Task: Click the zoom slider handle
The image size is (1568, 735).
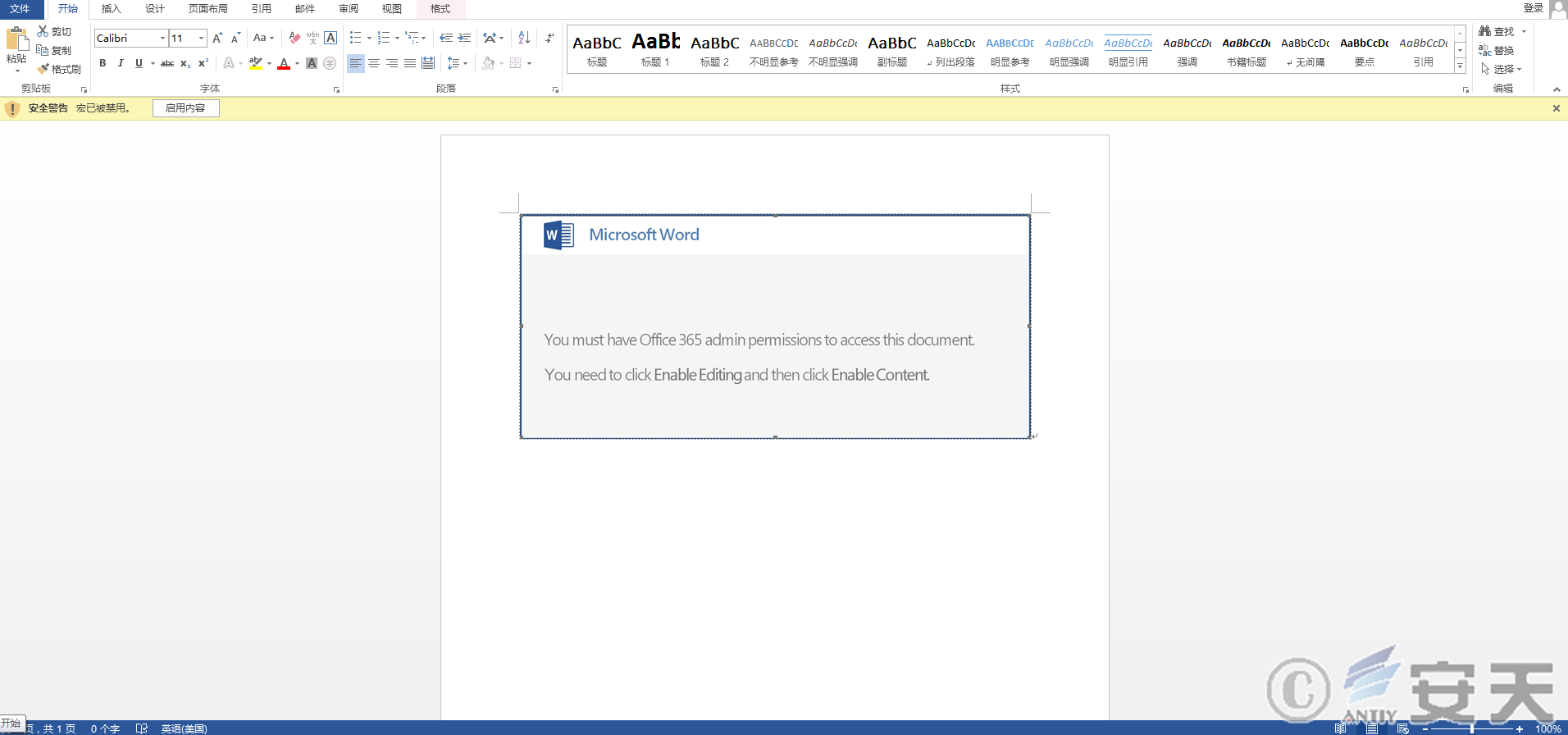Action: pyautogui.click(x=1472, y=728)
